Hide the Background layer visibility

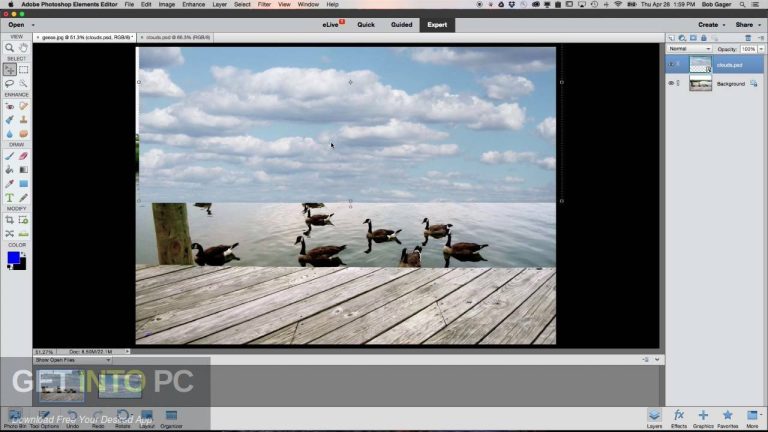671,83
